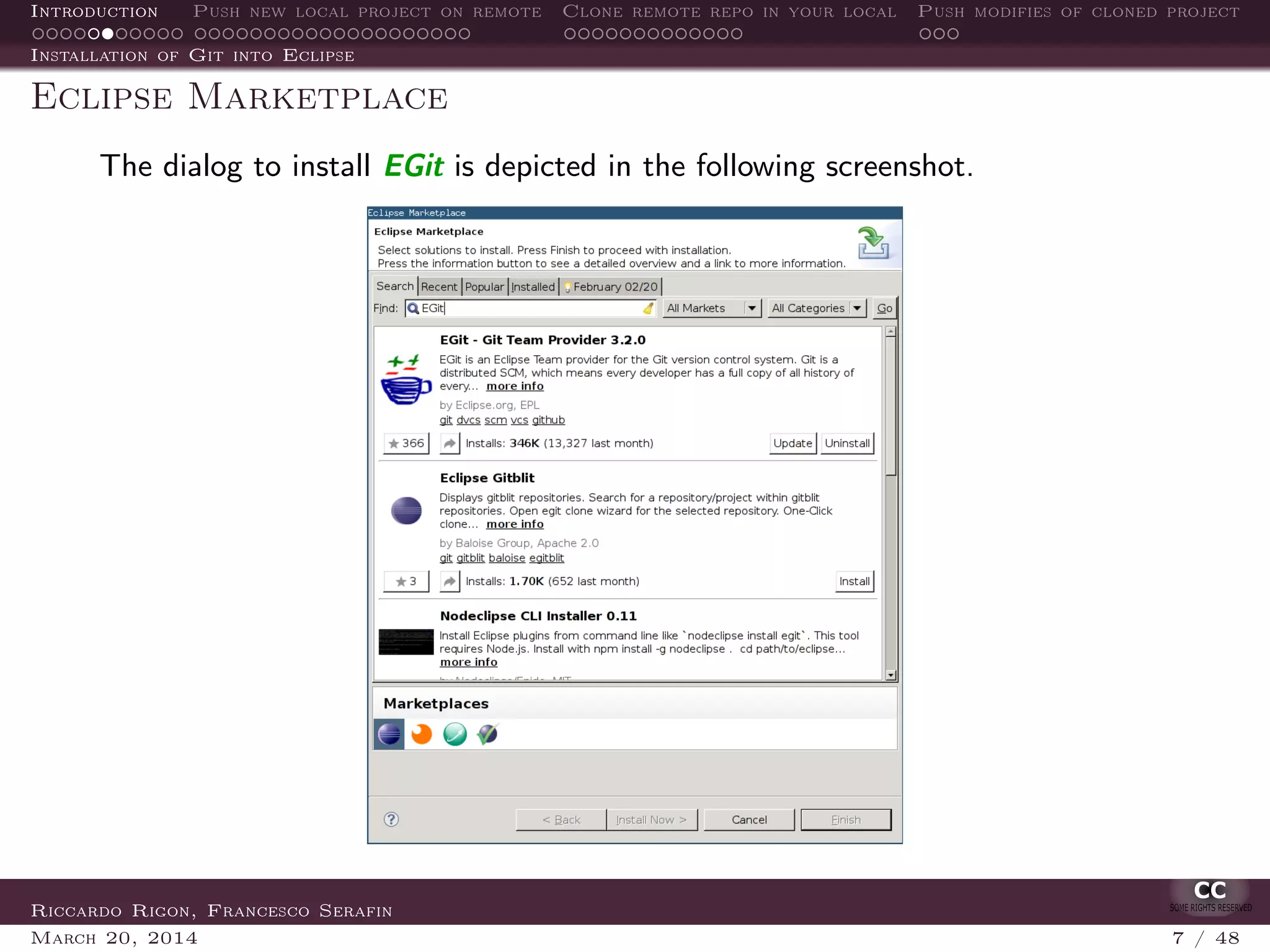Image resolution: width=1270 pixels, height=952 pixels.
Task: Open the All Categories dropdown
Action: coord(817,308)
